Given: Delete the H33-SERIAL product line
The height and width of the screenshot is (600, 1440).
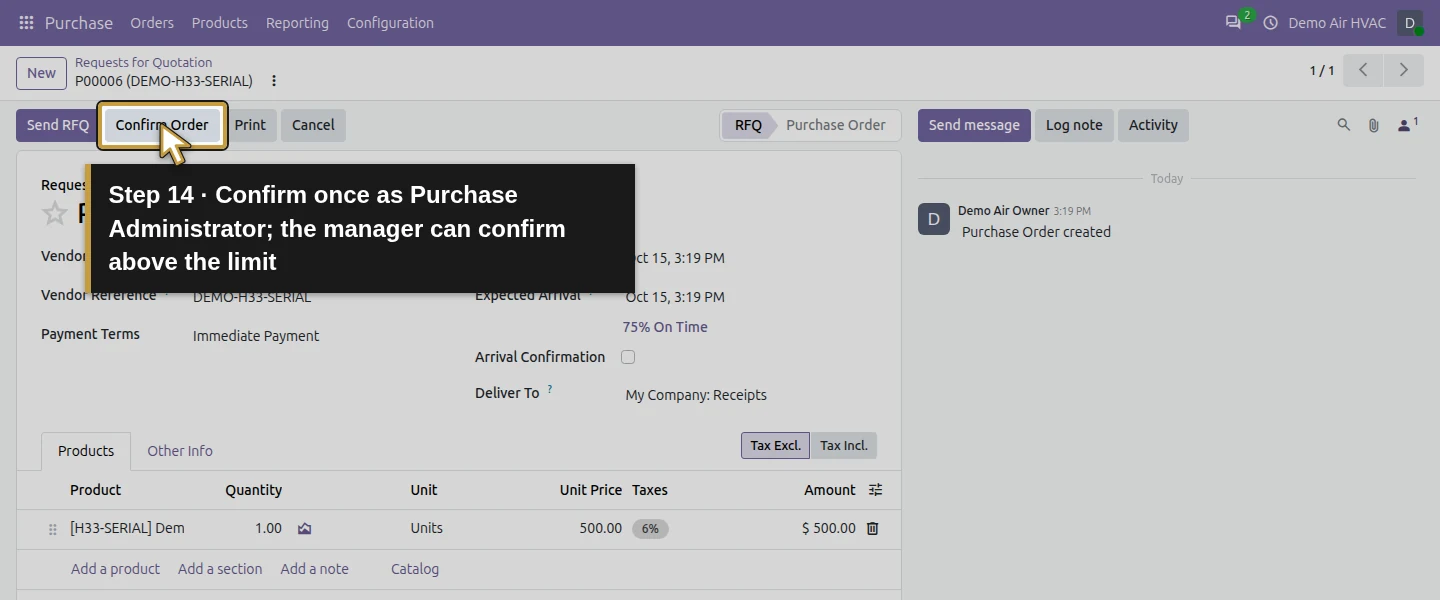Looking at the screenshot, I should [872, 528].
